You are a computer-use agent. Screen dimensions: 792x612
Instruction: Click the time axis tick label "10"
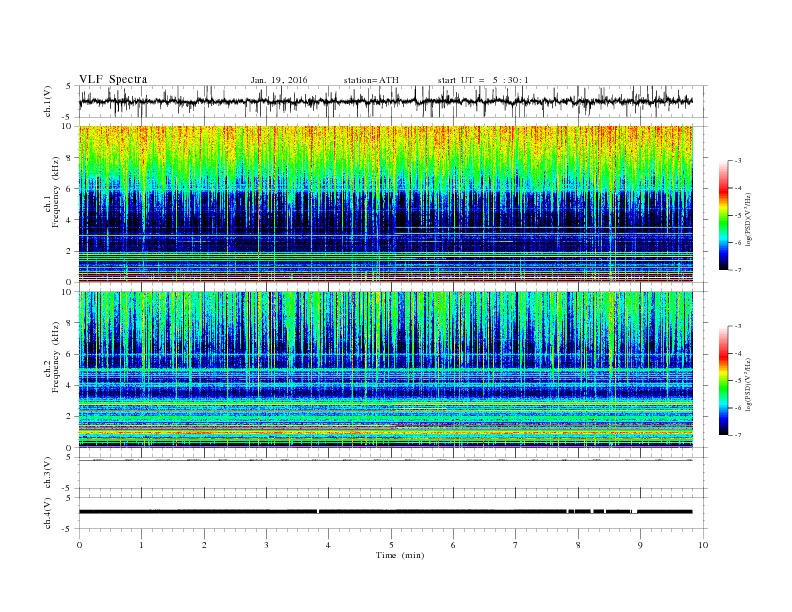coord(703,545)
